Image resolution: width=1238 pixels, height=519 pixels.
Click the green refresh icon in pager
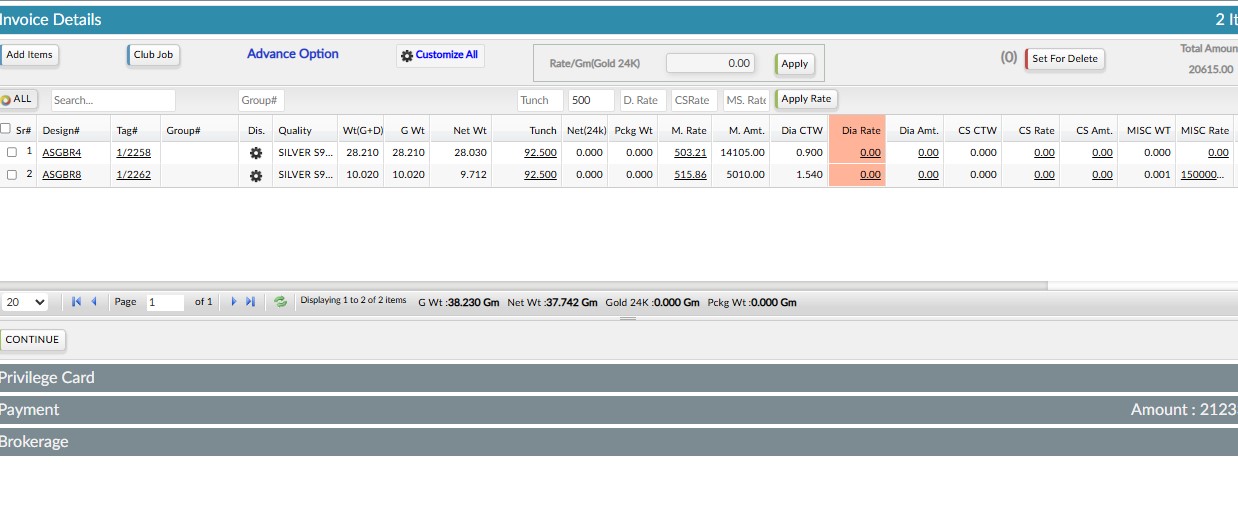(x=281, y=301)
